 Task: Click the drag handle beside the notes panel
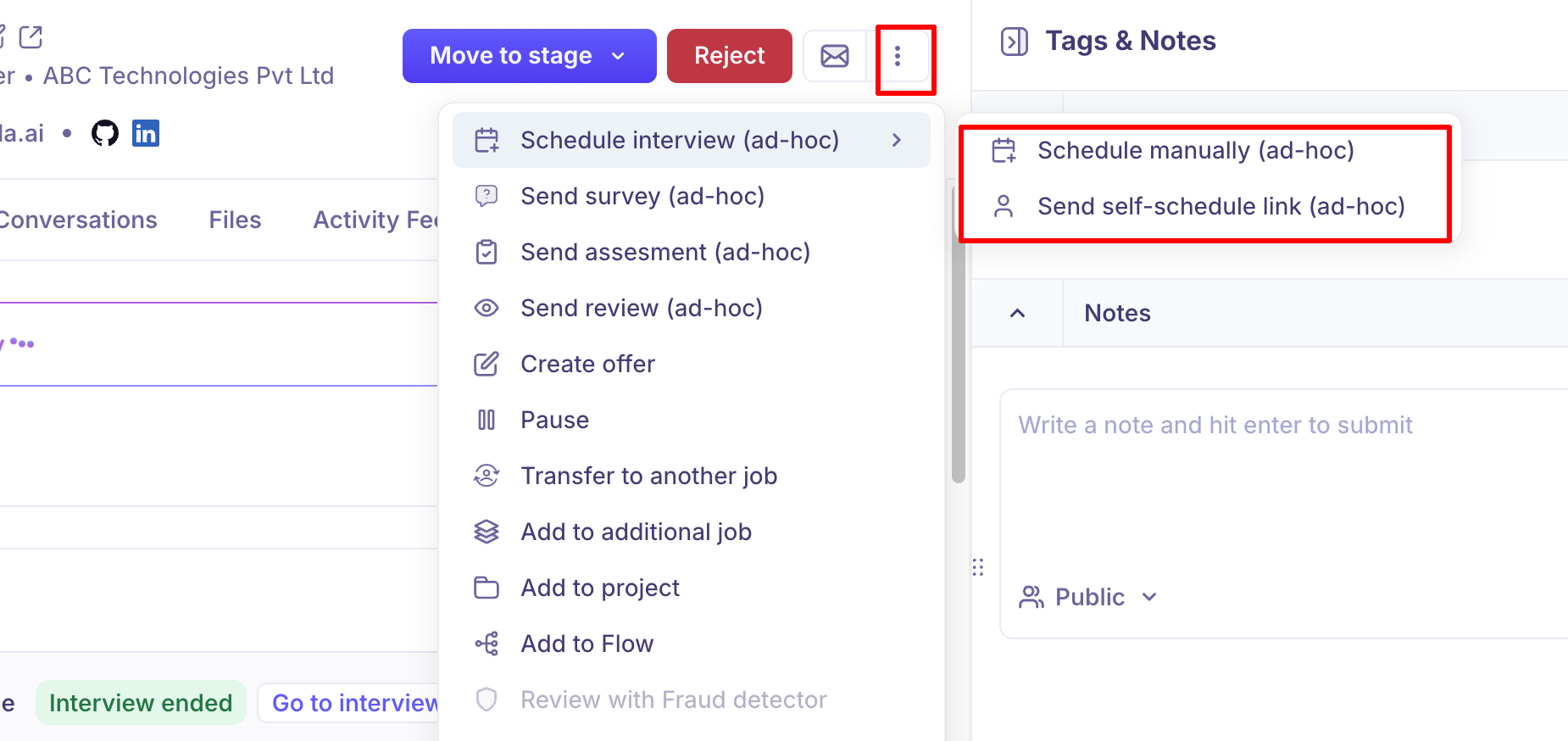978,567
